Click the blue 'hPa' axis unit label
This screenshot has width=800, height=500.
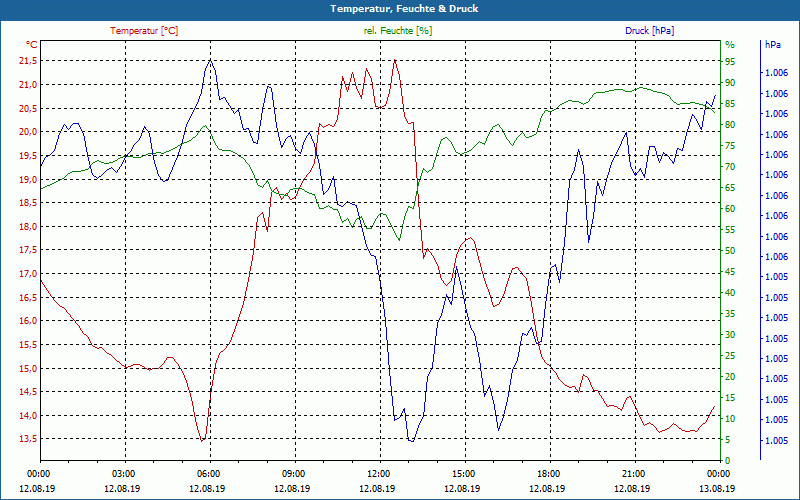[x=772, y=45]
